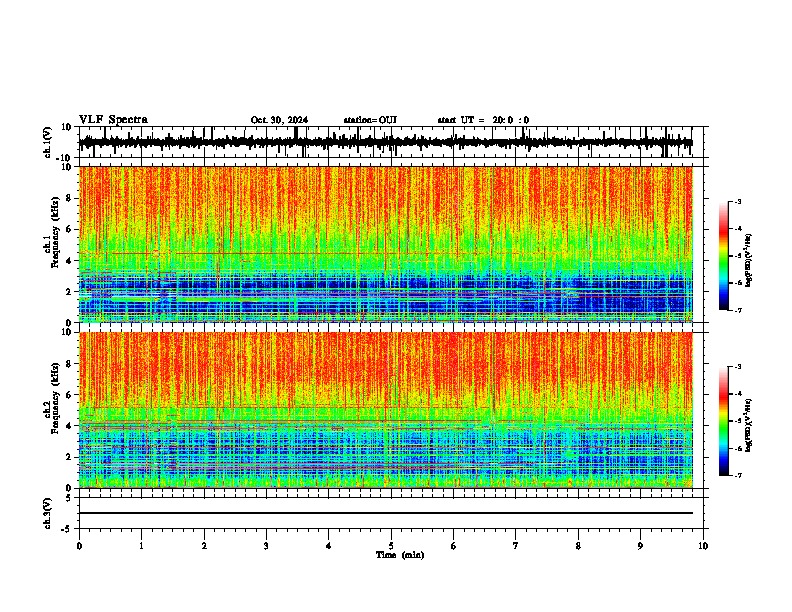792x612 pixels.
Task: Click the ch.1(V) waveform strip
Action: 386,142
